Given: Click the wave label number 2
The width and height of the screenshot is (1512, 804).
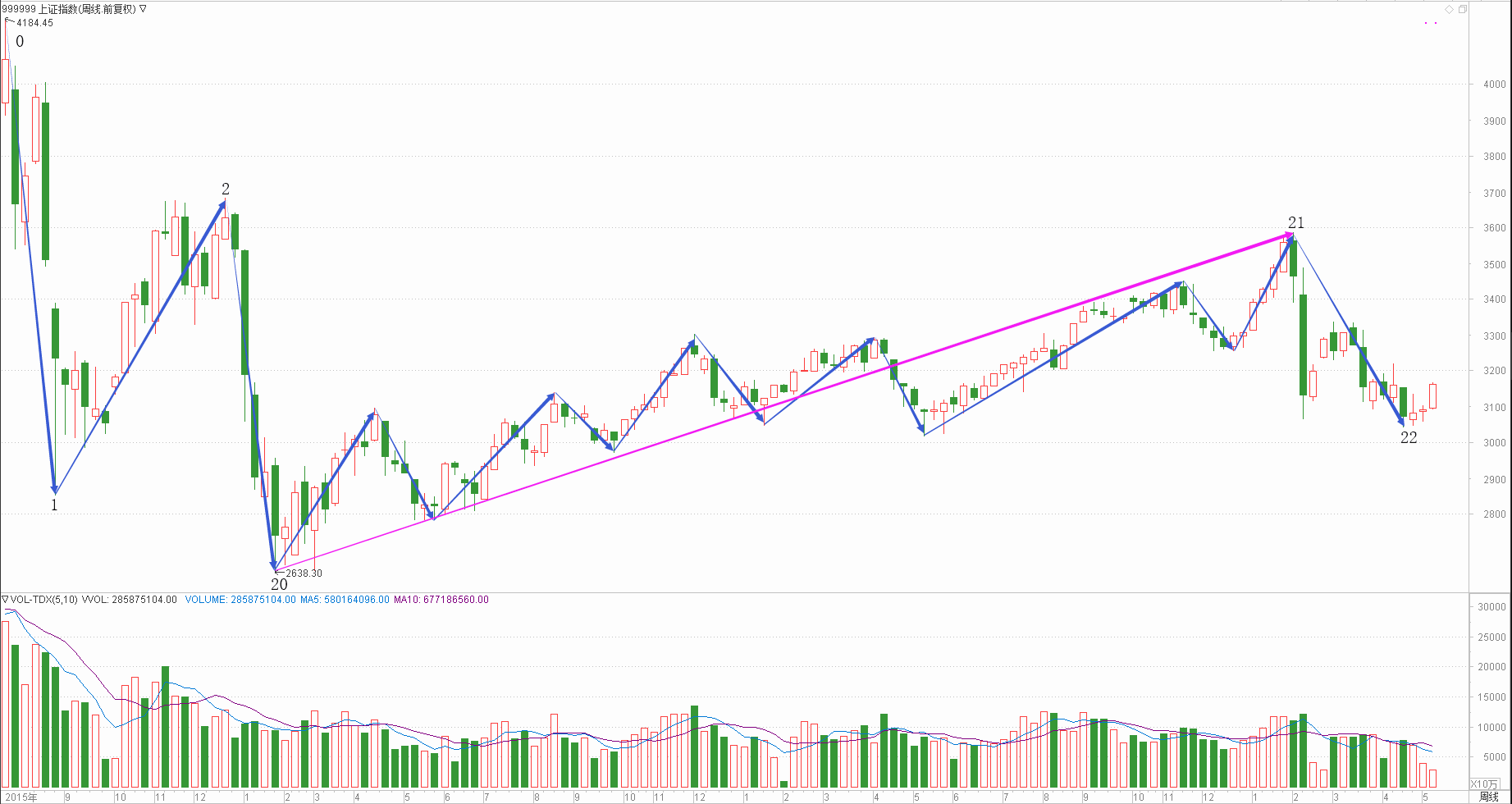Looking at the screenshot, I should [226, 190].
